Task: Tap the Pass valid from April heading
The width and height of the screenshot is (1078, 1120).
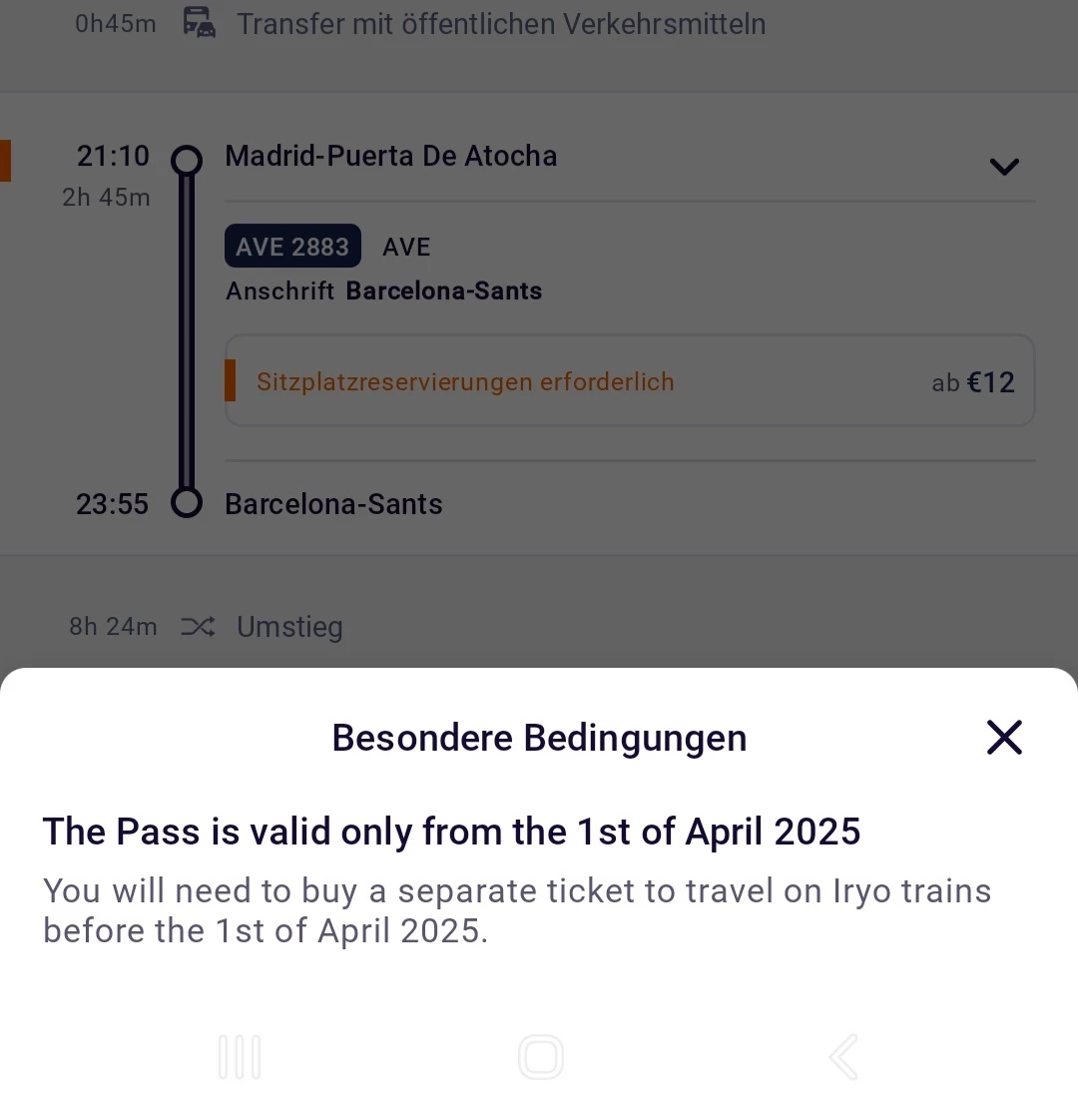Action: click(x=451, y=832)
